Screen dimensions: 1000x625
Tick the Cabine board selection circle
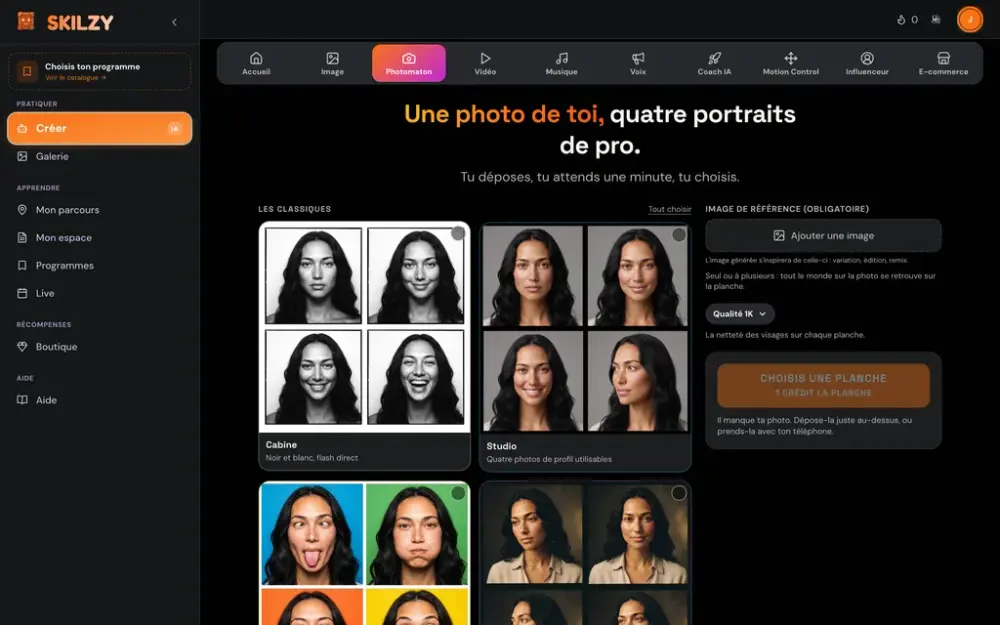click(x=458, y=233)
